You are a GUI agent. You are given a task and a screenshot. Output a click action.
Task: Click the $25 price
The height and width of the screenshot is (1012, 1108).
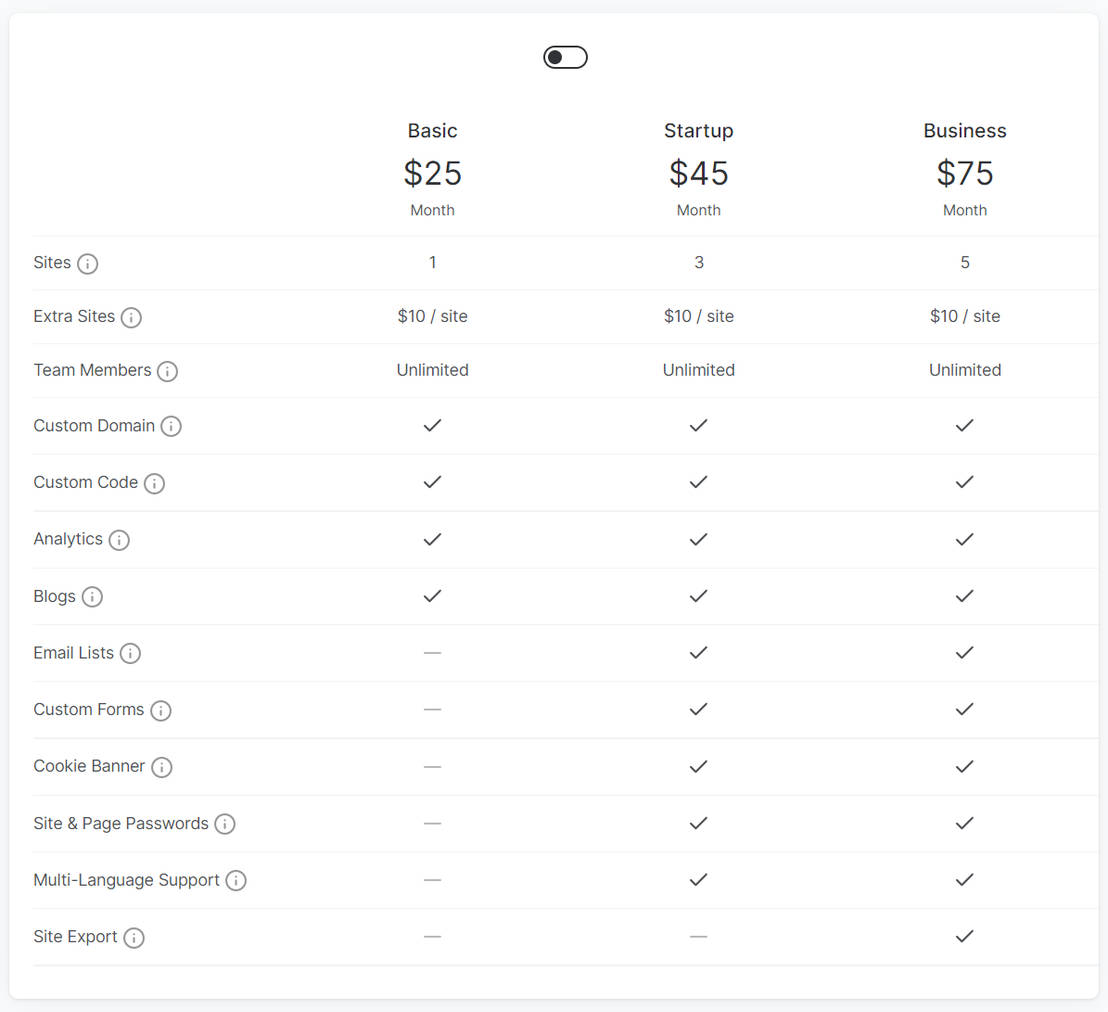click(x=432, y=173)
